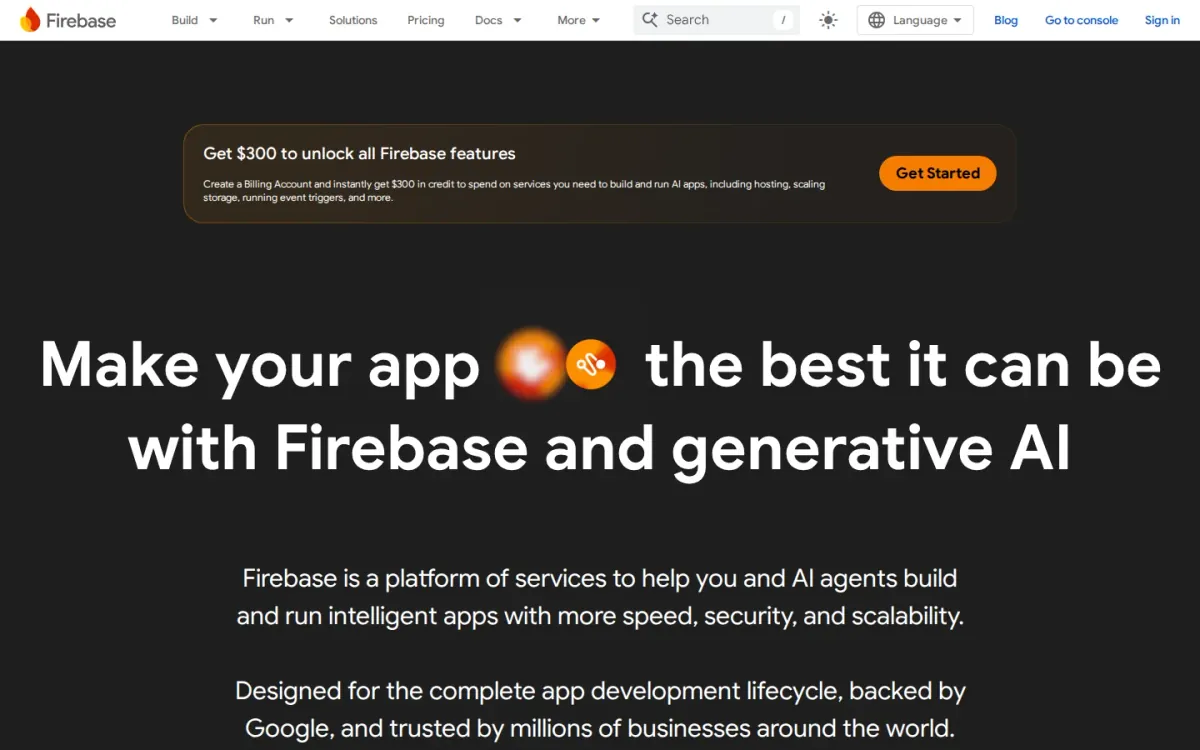Click 'Designed for the complete app development lifecycle' paragraph
Screen dimensions: 1200x750
[600, 710]
